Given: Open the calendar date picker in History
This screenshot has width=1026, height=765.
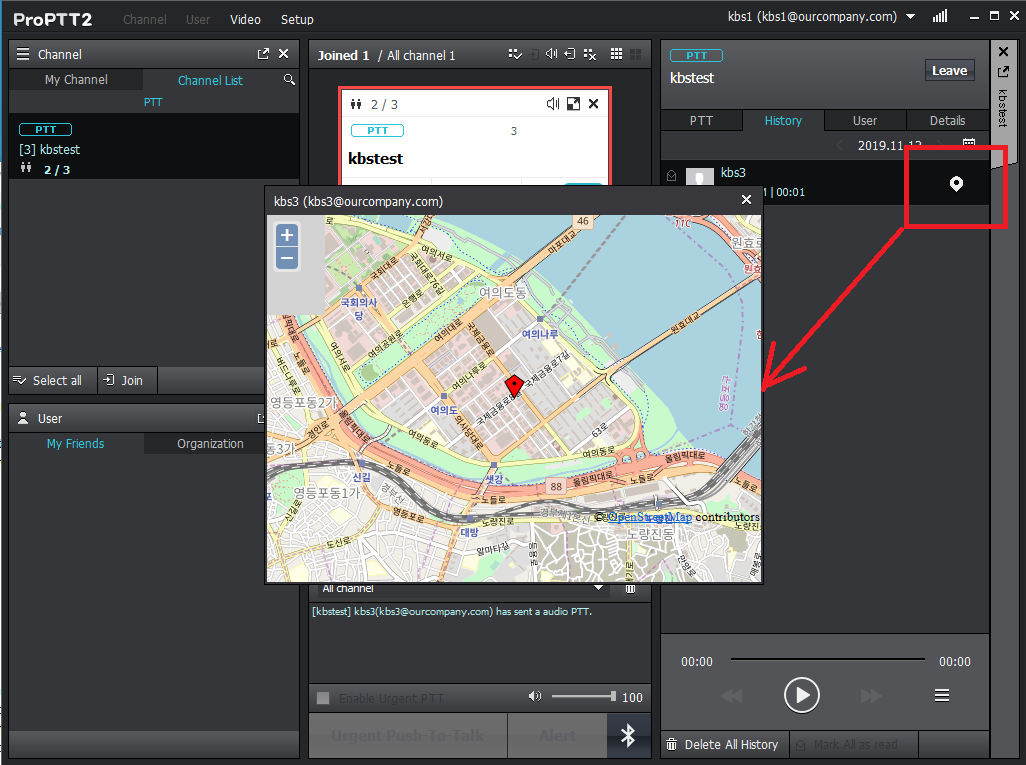Looking at the screenshot, I should pos(968,145).
